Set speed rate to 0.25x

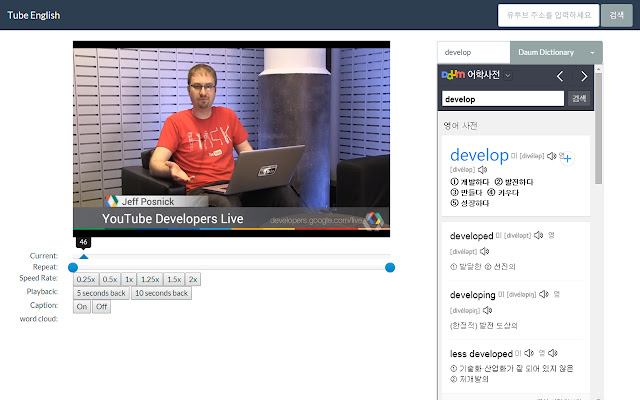(86, 279)
